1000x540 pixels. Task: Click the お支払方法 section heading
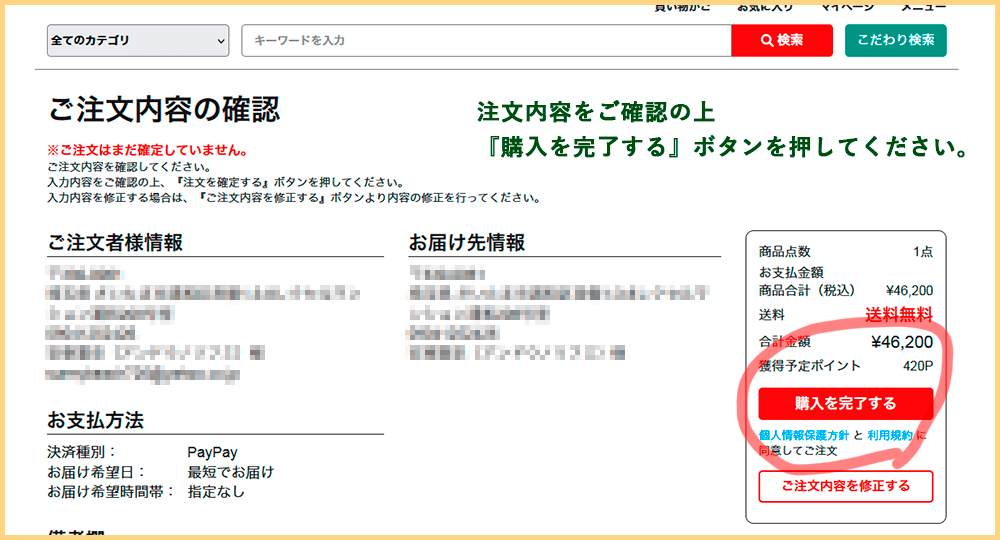tap(97, 419)
